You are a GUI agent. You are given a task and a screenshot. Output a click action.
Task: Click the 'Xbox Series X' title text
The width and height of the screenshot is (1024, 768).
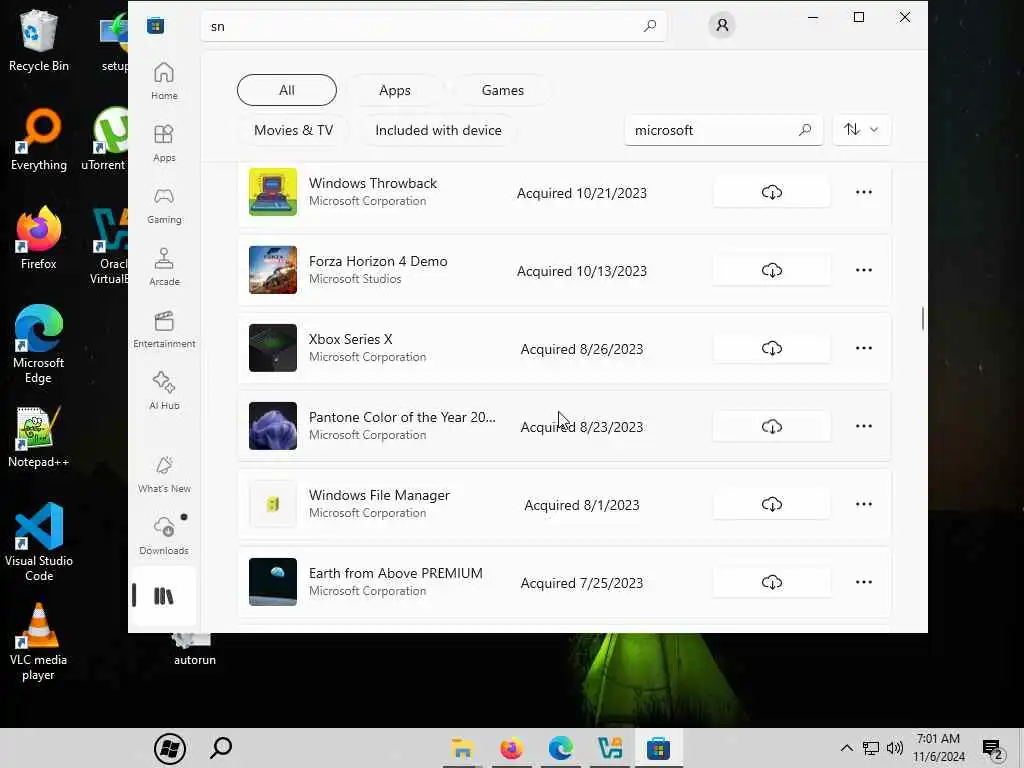351,339
